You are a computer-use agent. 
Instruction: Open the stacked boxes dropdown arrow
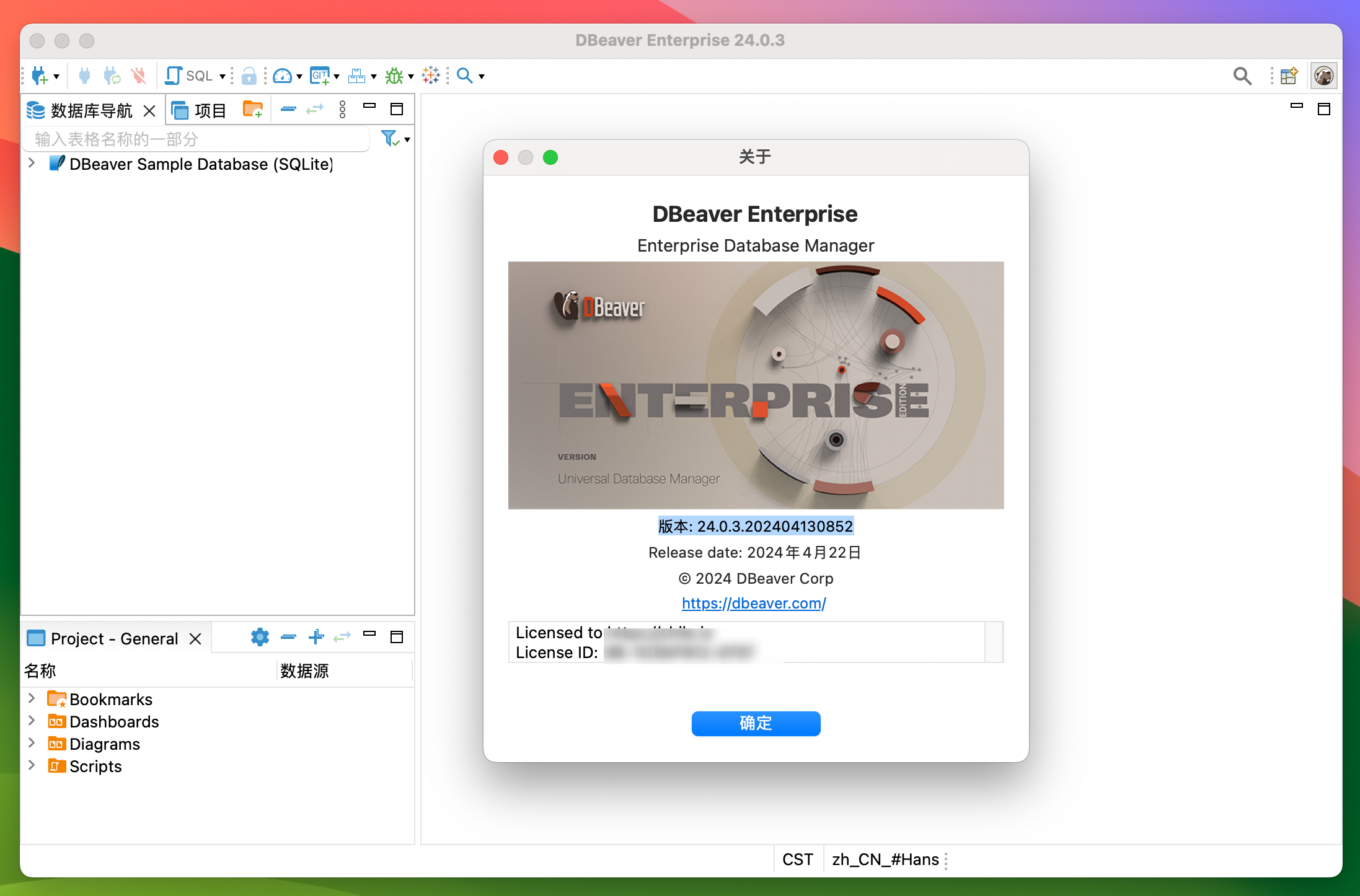pyautogui.click(x=374, y=77)
